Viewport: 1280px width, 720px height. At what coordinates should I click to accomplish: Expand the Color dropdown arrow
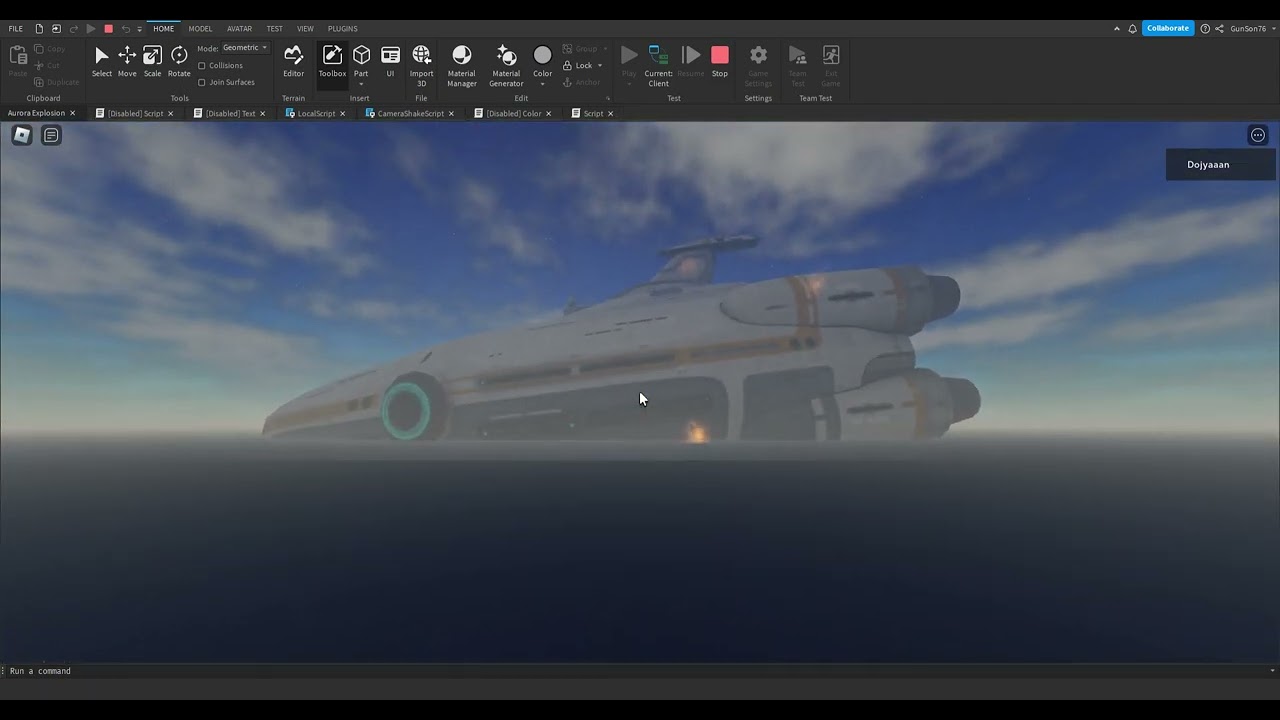coord(542,84)
